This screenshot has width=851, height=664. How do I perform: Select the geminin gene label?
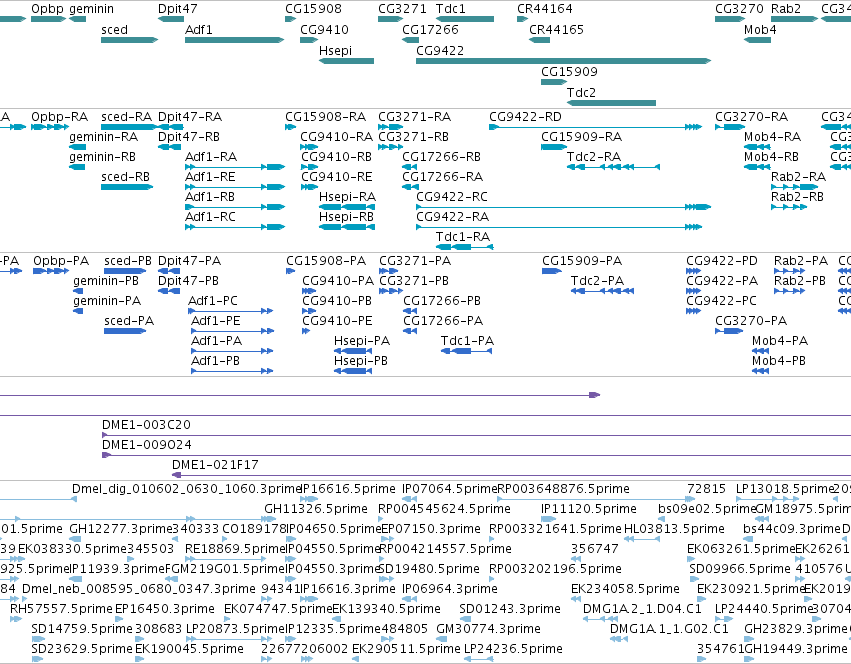click(x=92, y=9)
